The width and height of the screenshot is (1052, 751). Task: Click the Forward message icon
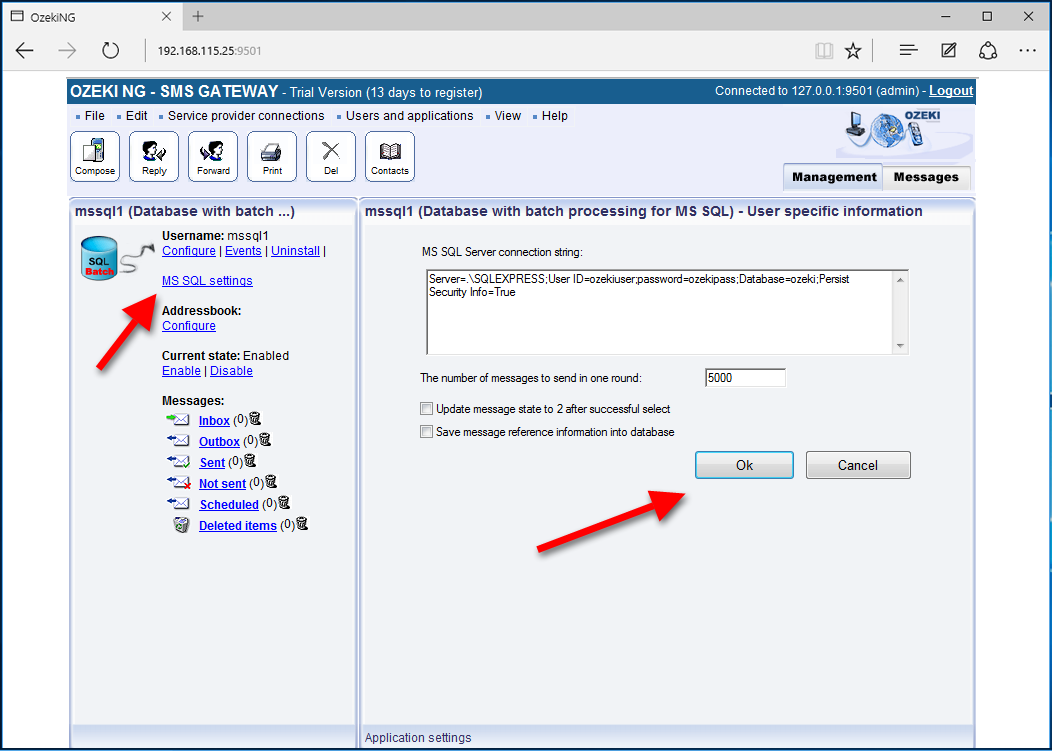click(212, 156)
